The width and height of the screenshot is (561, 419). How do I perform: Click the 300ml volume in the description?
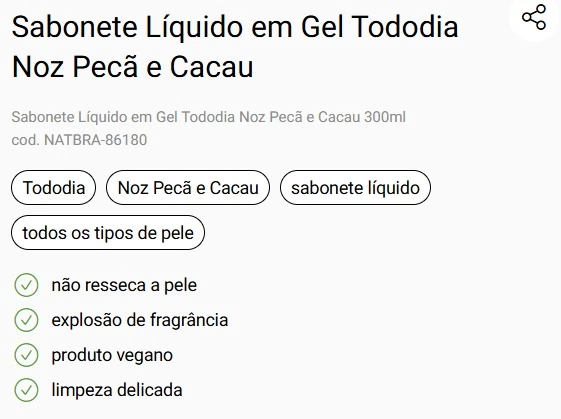pyautogui.click(x=385, y=117)
